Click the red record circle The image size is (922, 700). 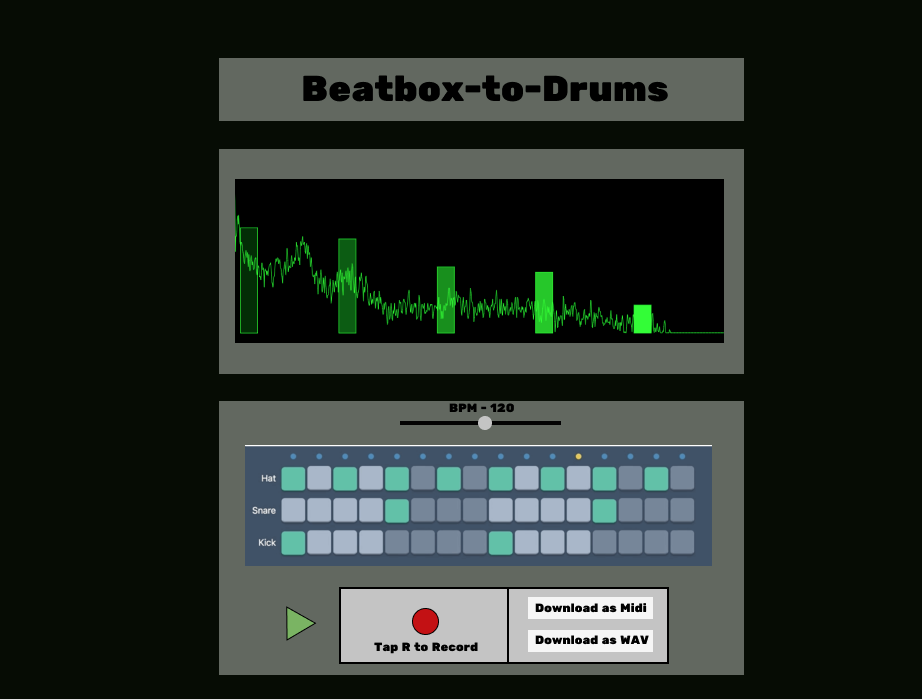(425, 621)
